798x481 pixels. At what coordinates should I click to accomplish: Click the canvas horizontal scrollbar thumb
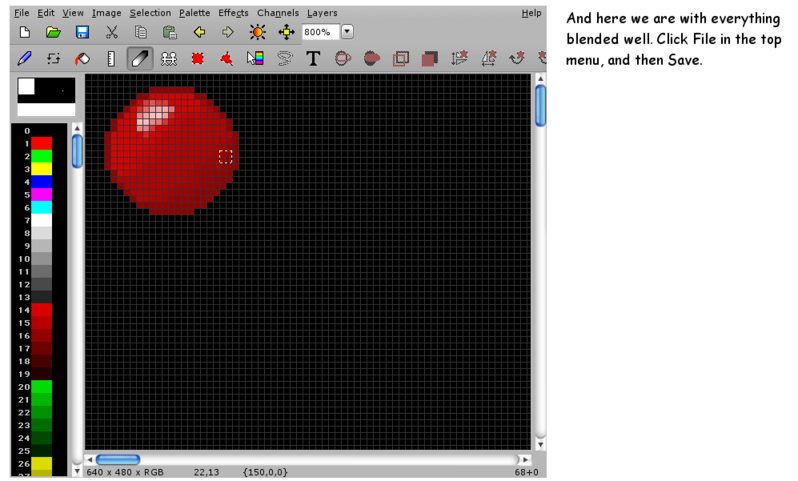(118, 459)
